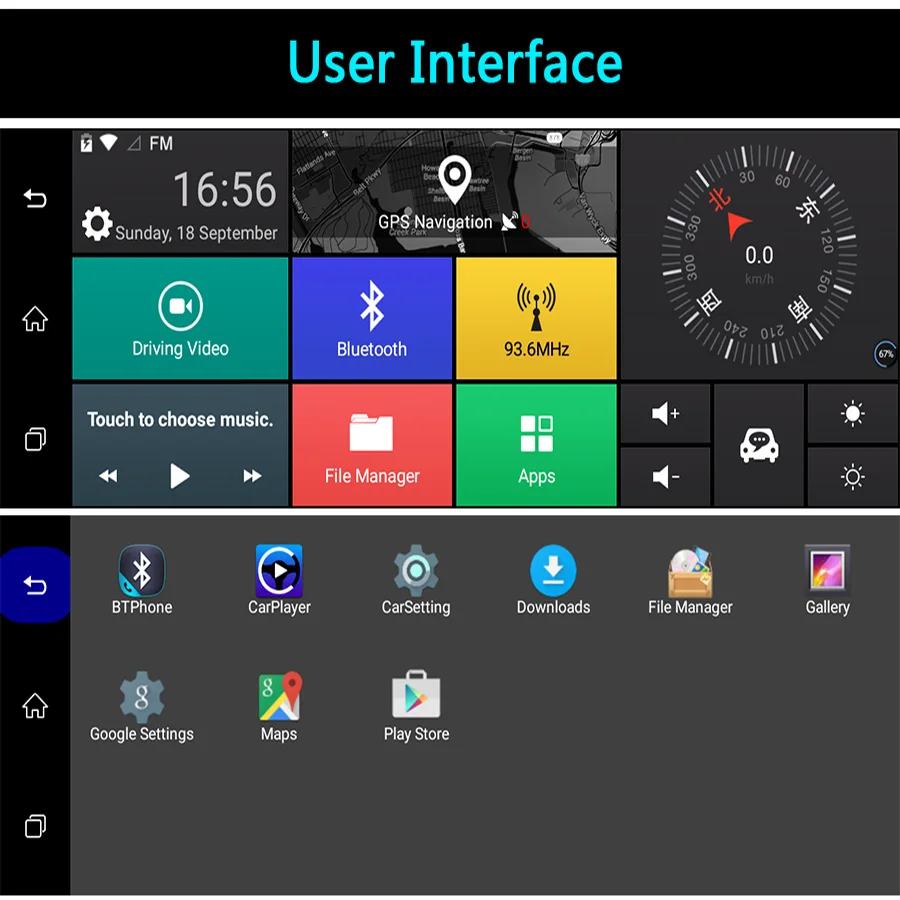Increase brightness with filled sun icon
900x900 pixels.
click(852, 413)
